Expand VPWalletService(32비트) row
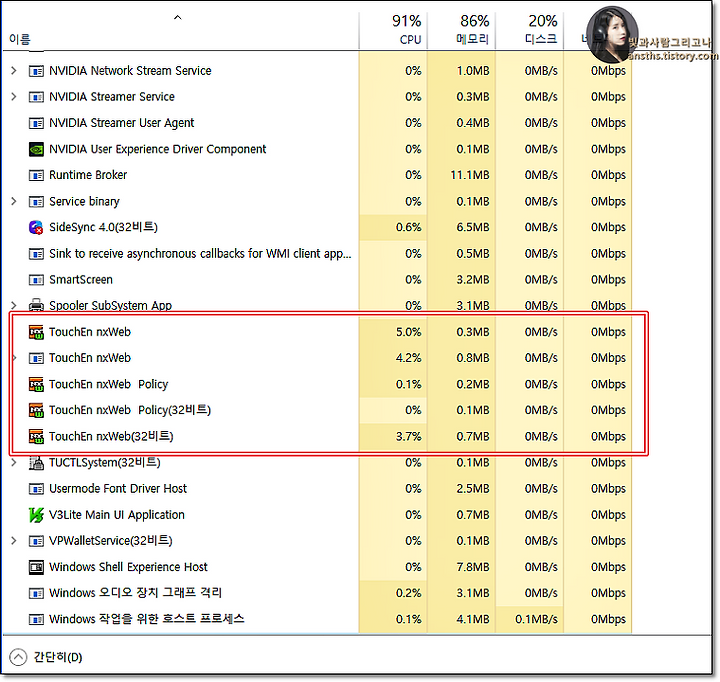The width and height of the screenshot is (720, 682). [x=14, y=541]
